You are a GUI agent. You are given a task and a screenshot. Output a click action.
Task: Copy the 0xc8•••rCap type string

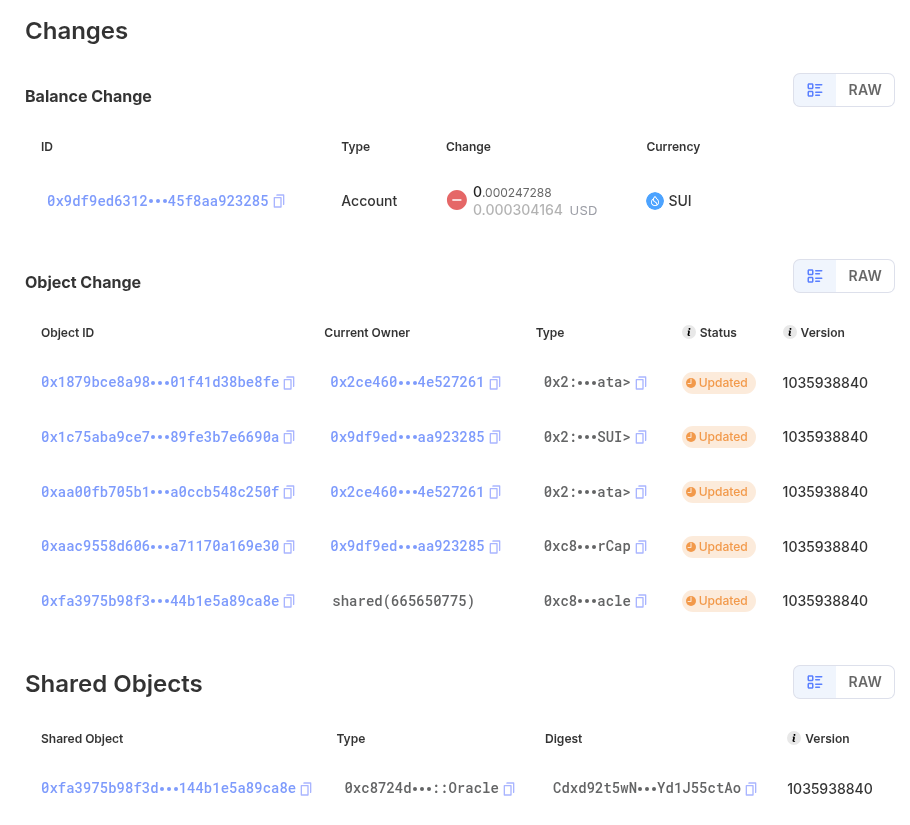click(x=641, y=547)
